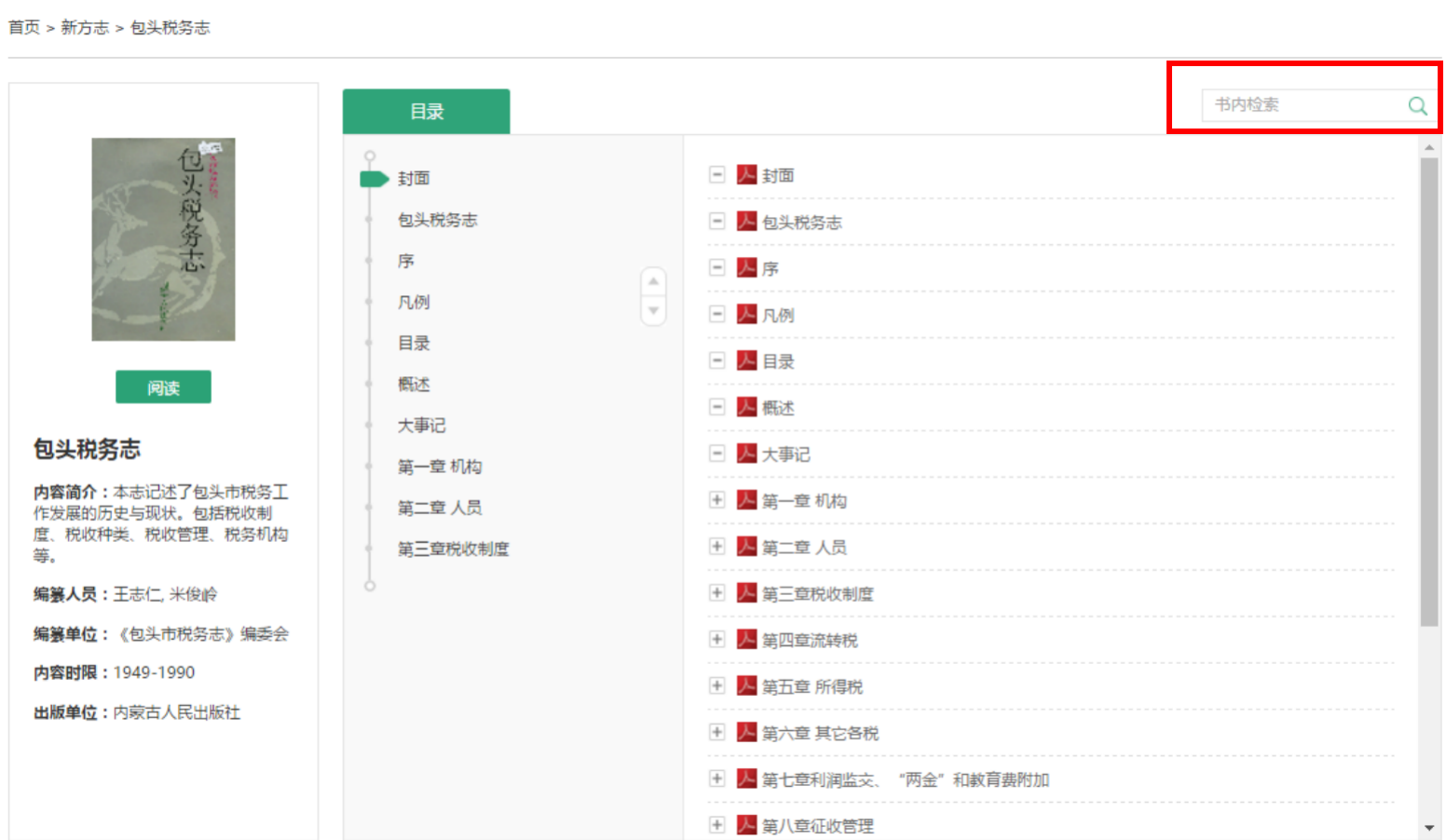Select 第二章 人员 in the left chapter list
1446x840 pixels.
tap(440, 508)
